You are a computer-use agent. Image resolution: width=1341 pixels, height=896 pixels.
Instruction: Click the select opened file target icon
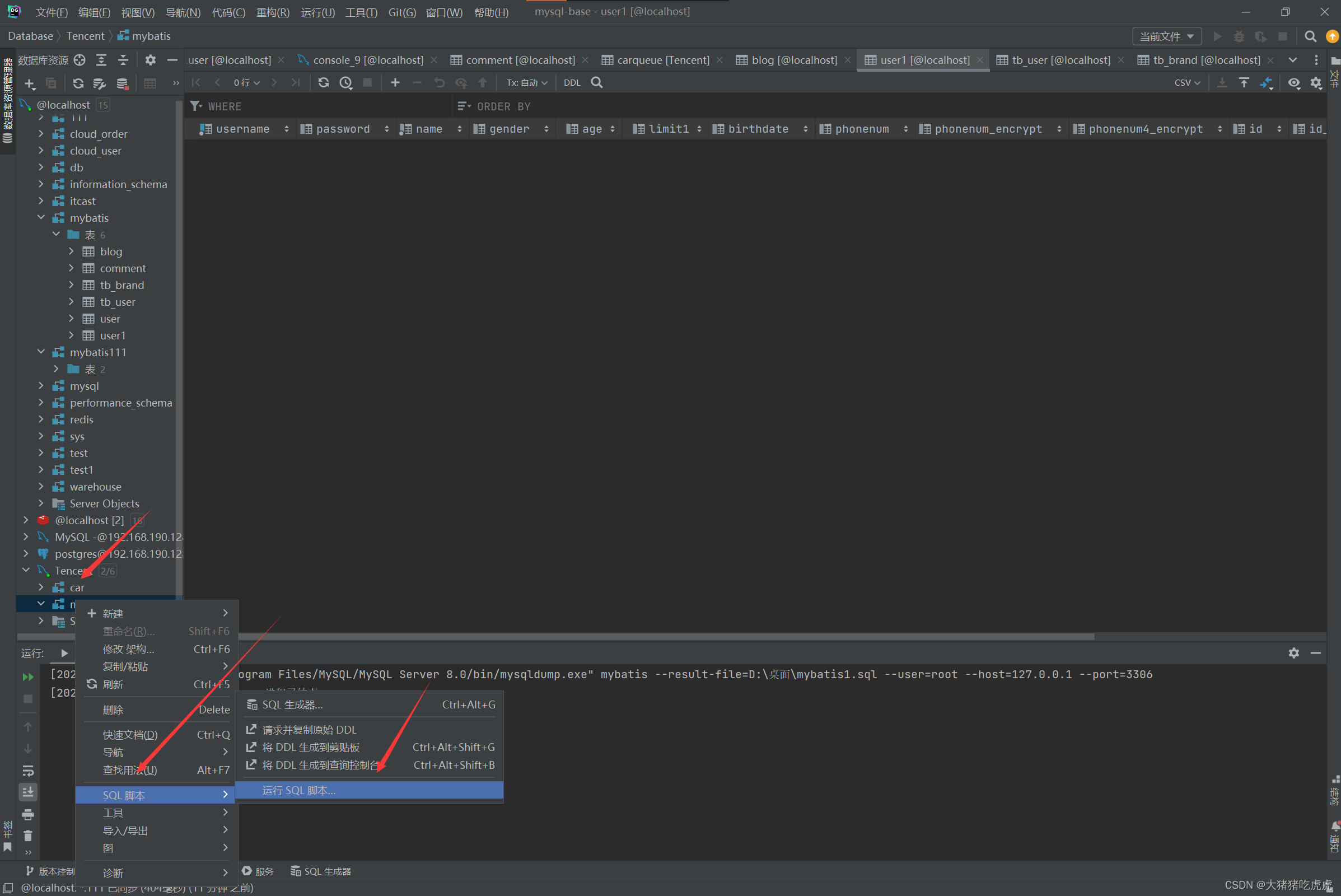pos(80,60)
